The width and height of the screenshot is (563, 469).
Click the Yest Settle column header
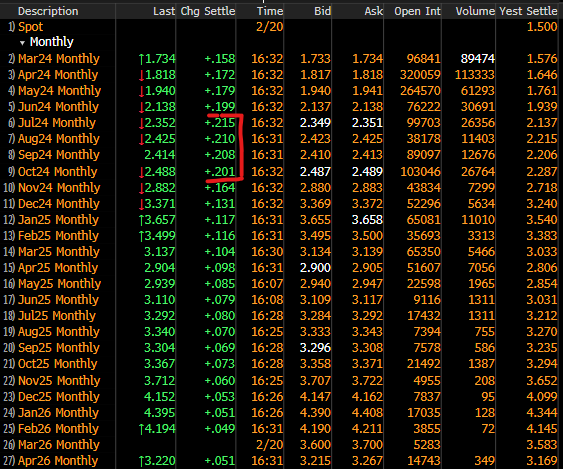click(528, 11)
